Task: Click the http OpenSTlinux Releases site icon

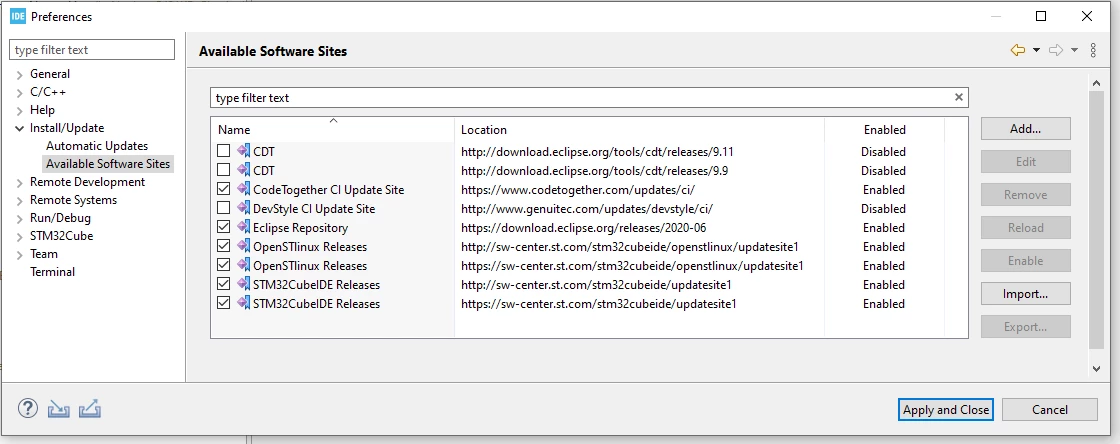Action: [243, 247]
